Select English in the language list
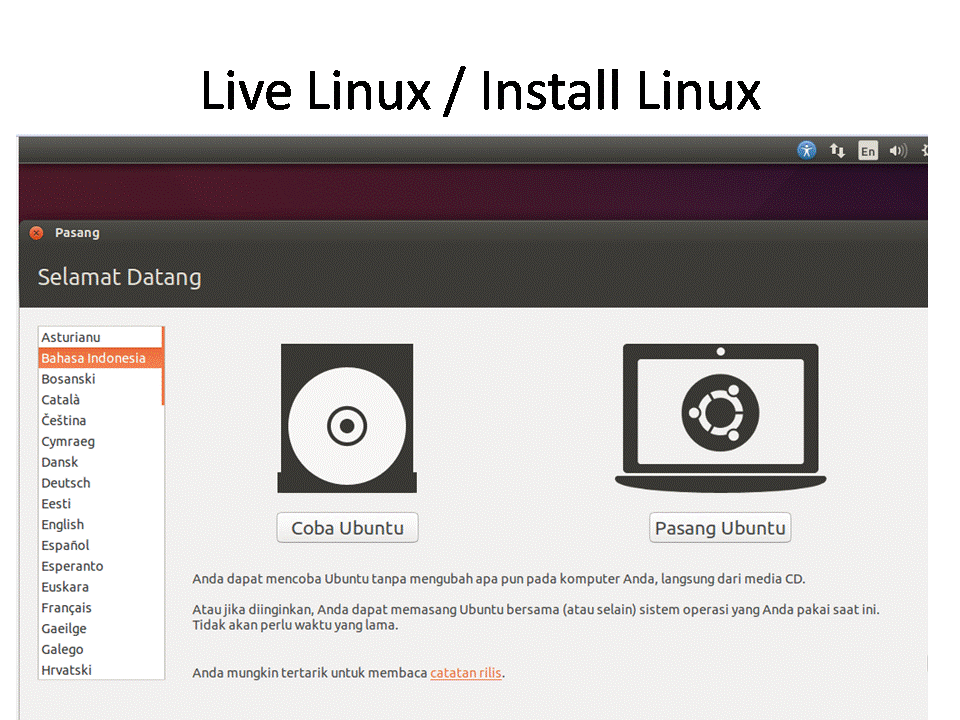Image resolution: width=960 pixels, height=720 pixels. [101, 525]
